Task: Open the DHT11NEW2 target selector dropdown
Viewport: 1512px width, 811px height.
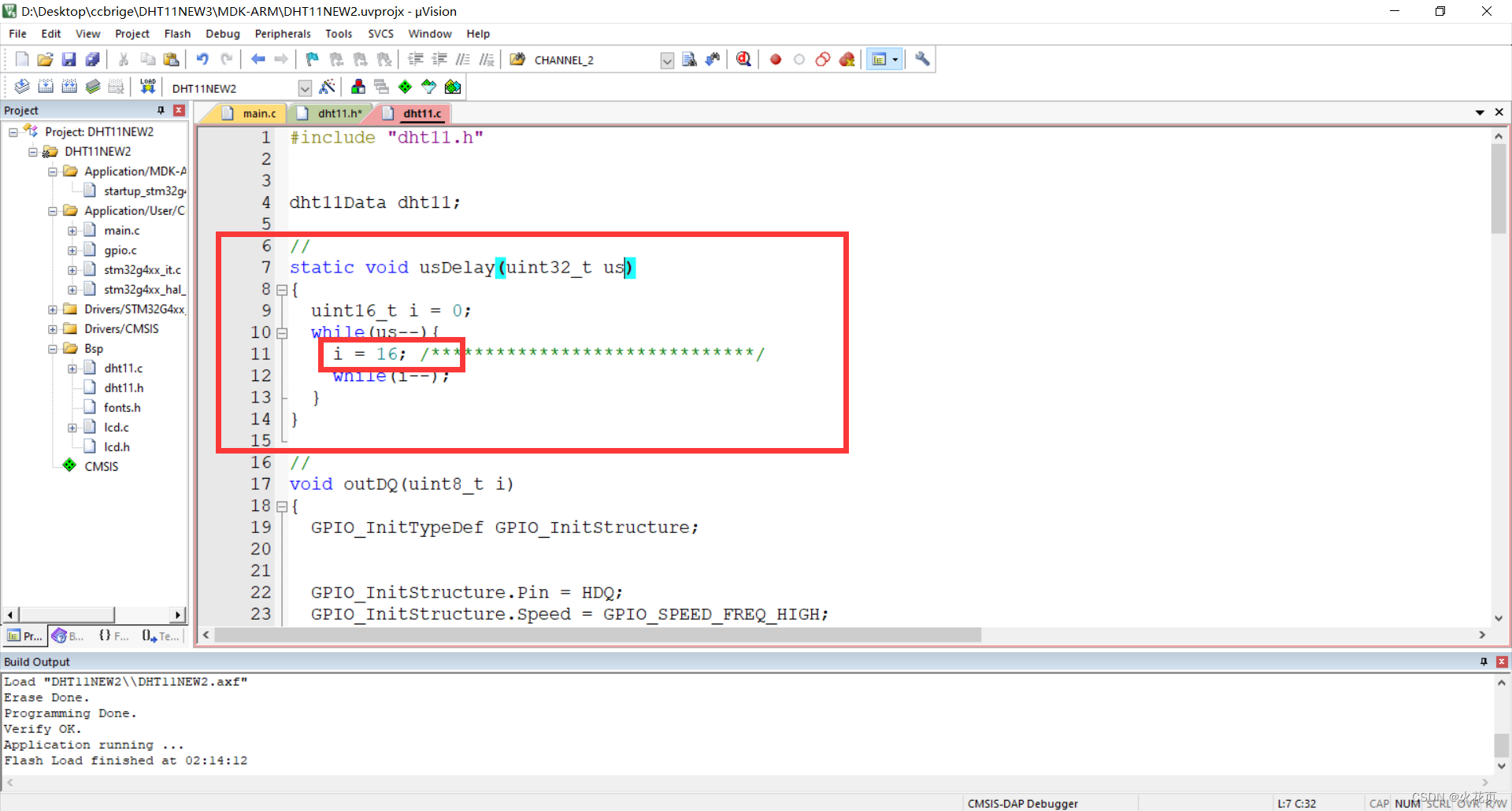Action: tap(305, 87)
